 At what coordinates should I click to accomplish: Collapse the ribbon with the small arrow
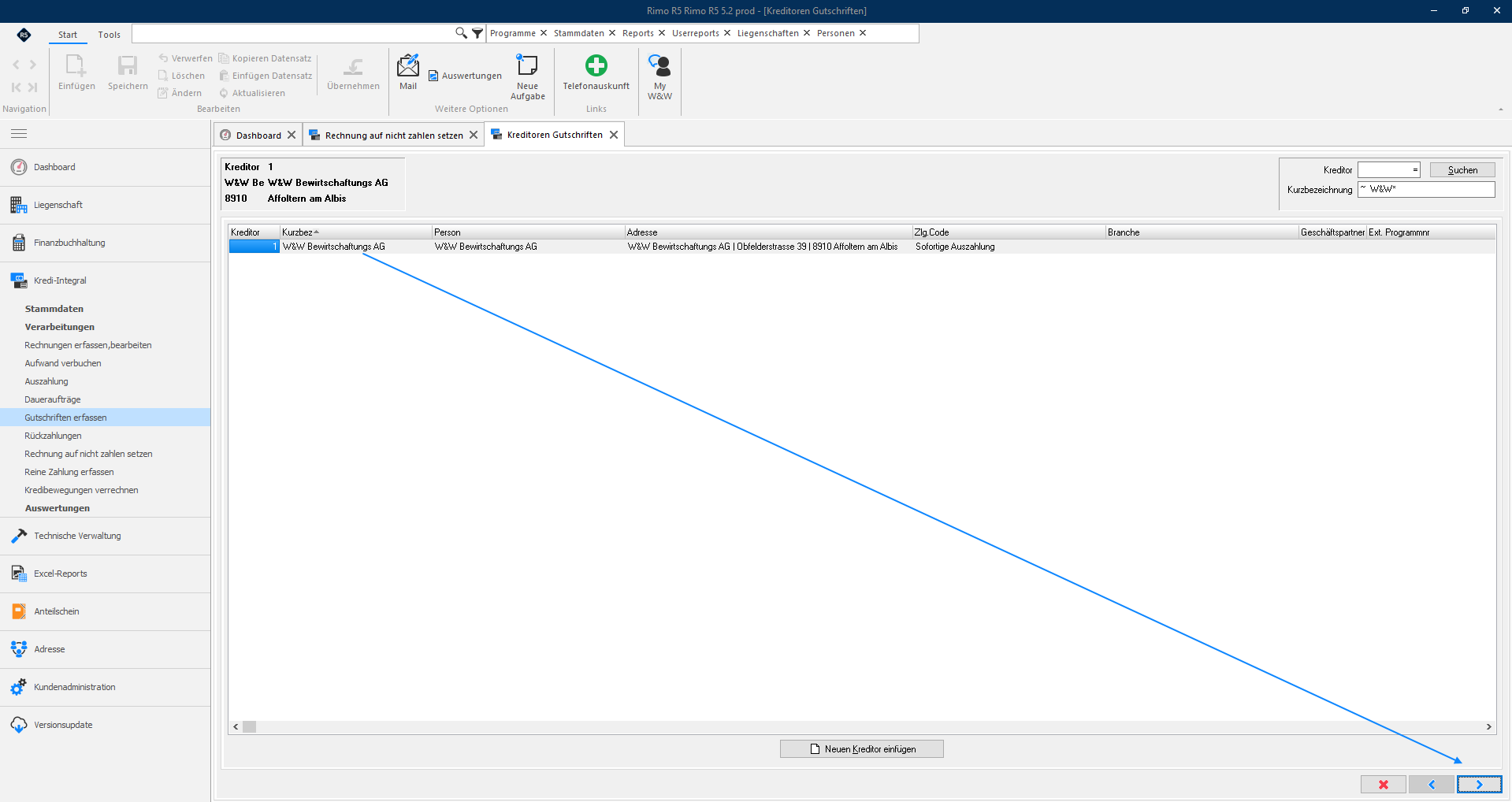pyautogui.click(x=1500, y=110)
